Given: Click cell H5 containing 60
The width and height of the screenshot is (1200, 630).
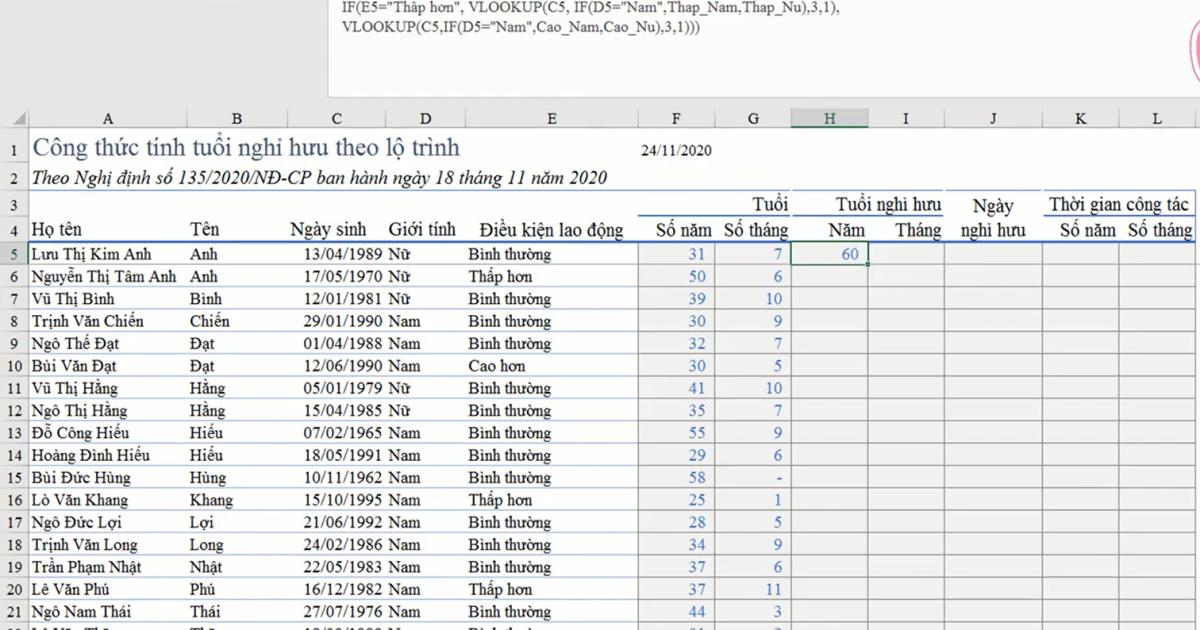Looking at the screenshot, I should click(x=829, y=254).
